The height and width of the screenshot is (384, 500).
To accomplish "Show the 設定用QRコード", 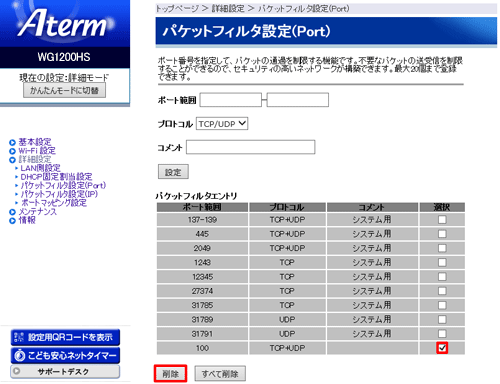I will [65, 337].
